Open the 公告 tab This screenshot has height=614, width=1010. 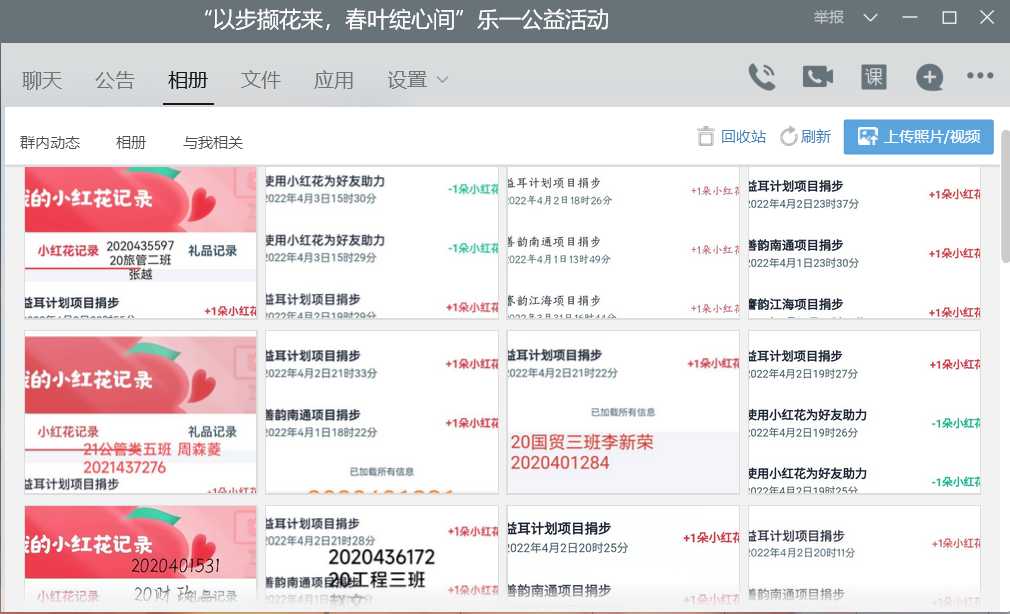click(115, 80)
